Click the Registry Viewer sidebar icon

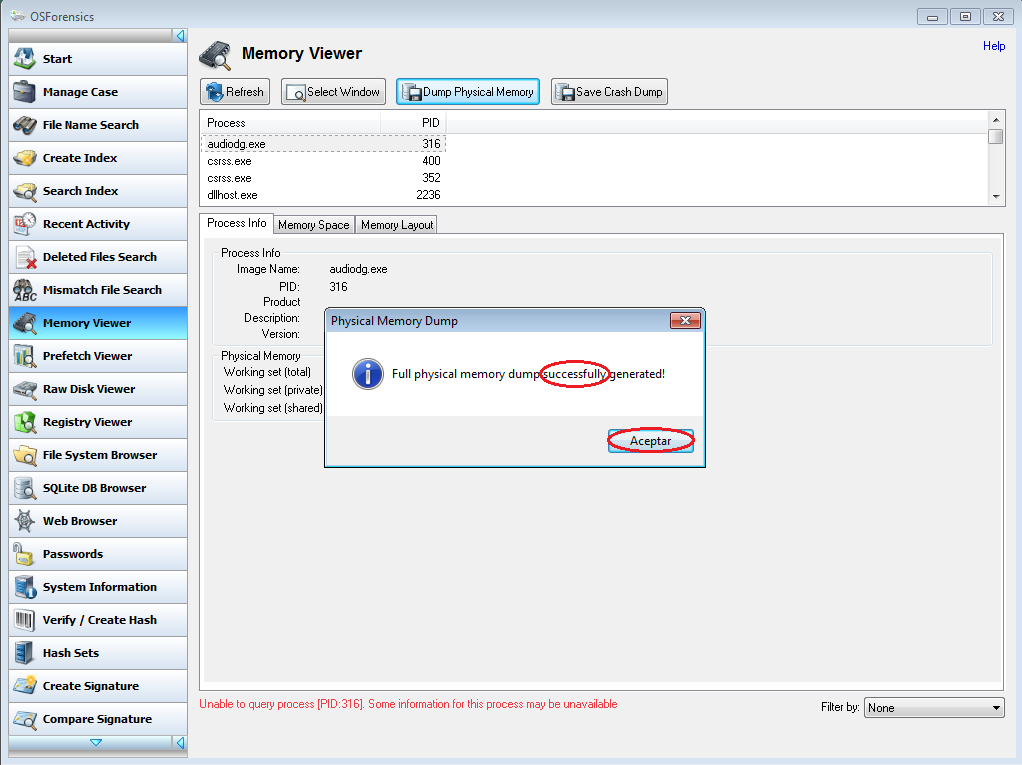click(x=25, y=422)
